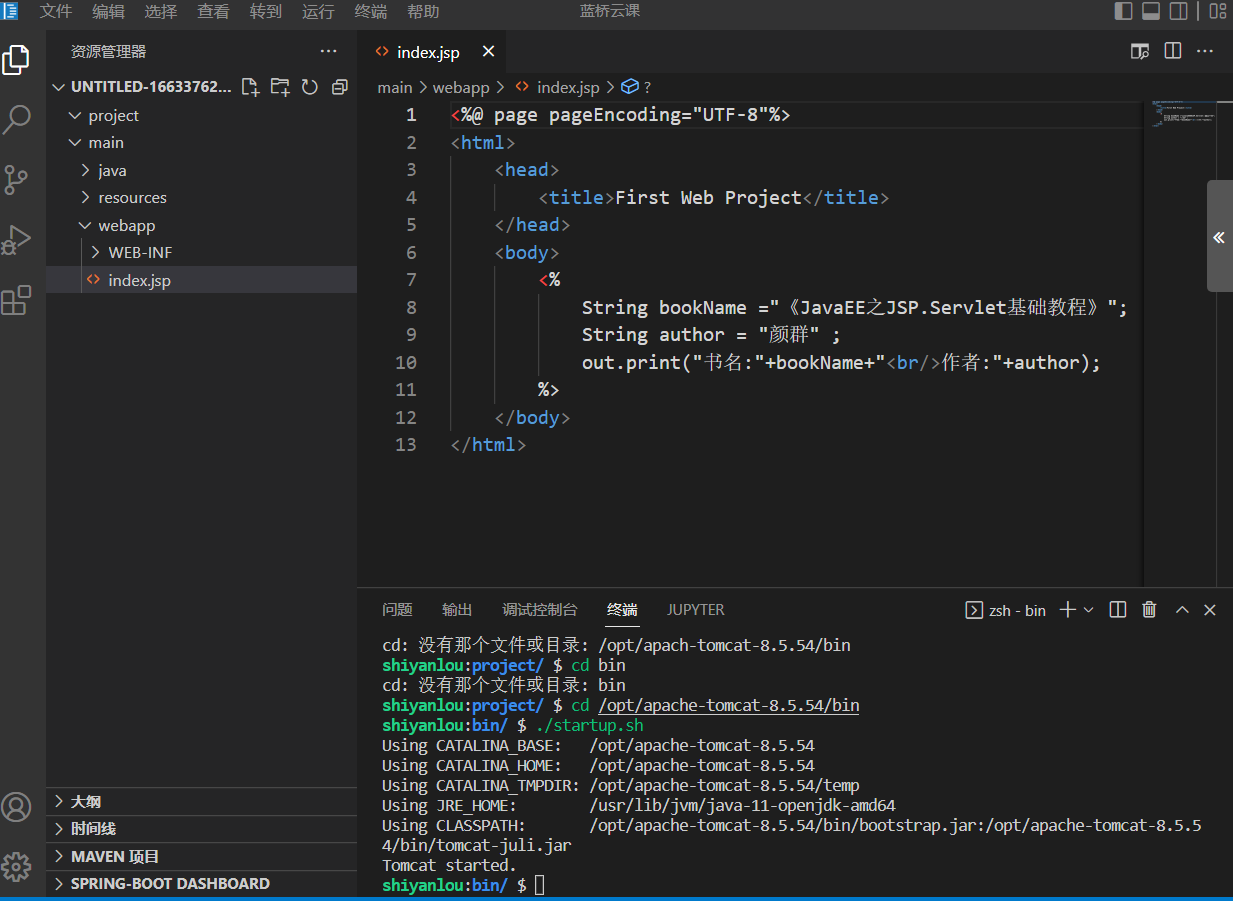Open the 文件 menu
Viewport: 1233px width, 901px height.
pos(56,12)
